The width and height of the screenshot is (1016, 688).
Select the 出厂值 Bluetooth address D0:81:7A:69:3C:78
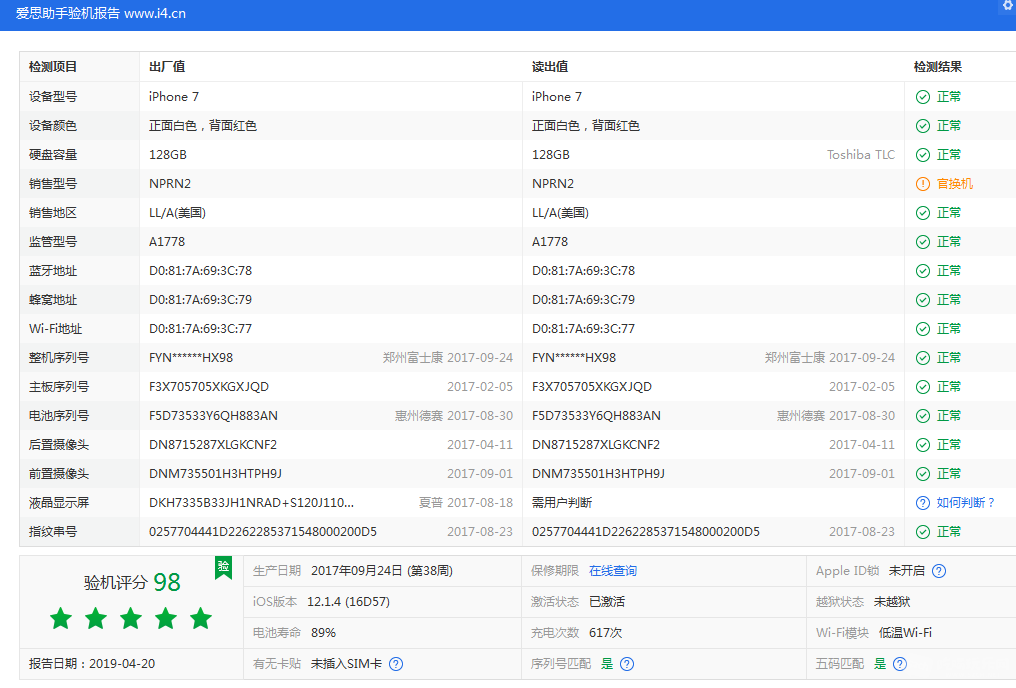tap(200, 271)
